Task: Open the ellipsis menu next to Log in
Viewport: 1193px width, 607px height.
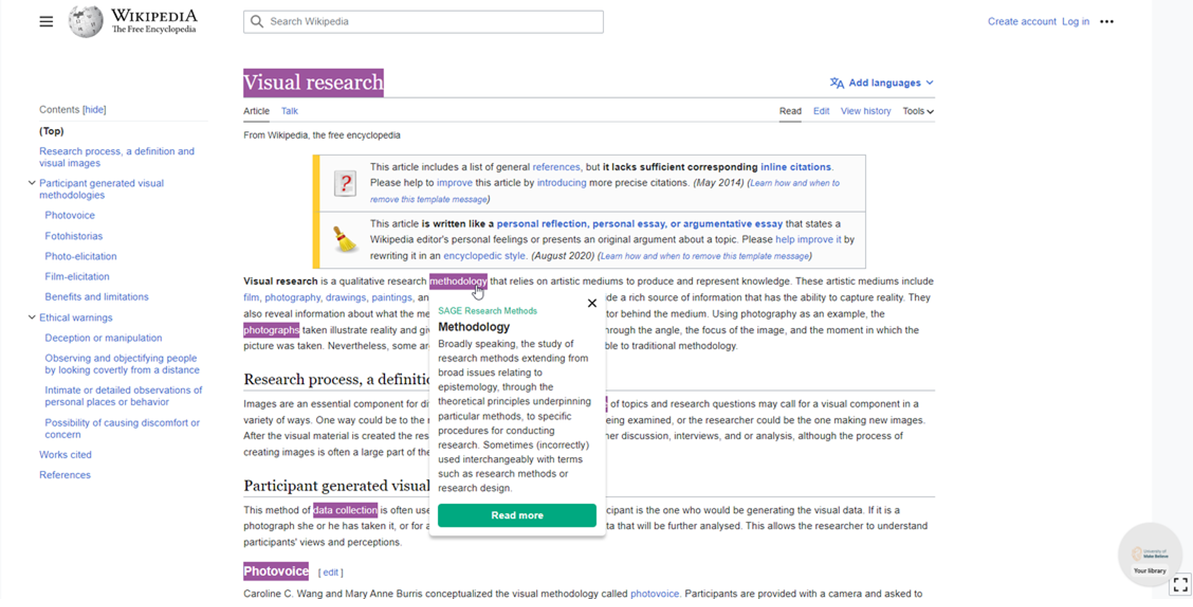Action: pyautogui.click(x=1106, y=21)
